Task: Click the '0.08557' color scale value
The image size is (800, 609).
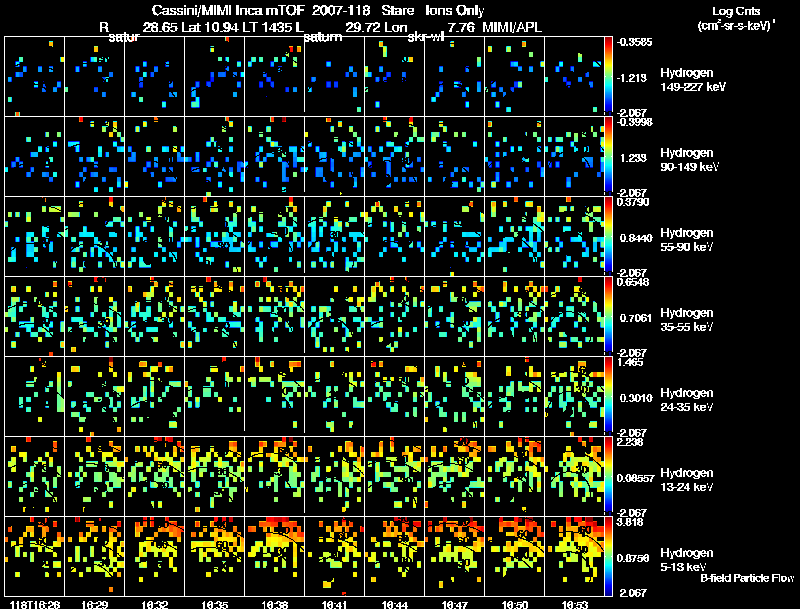Action: 635,478
